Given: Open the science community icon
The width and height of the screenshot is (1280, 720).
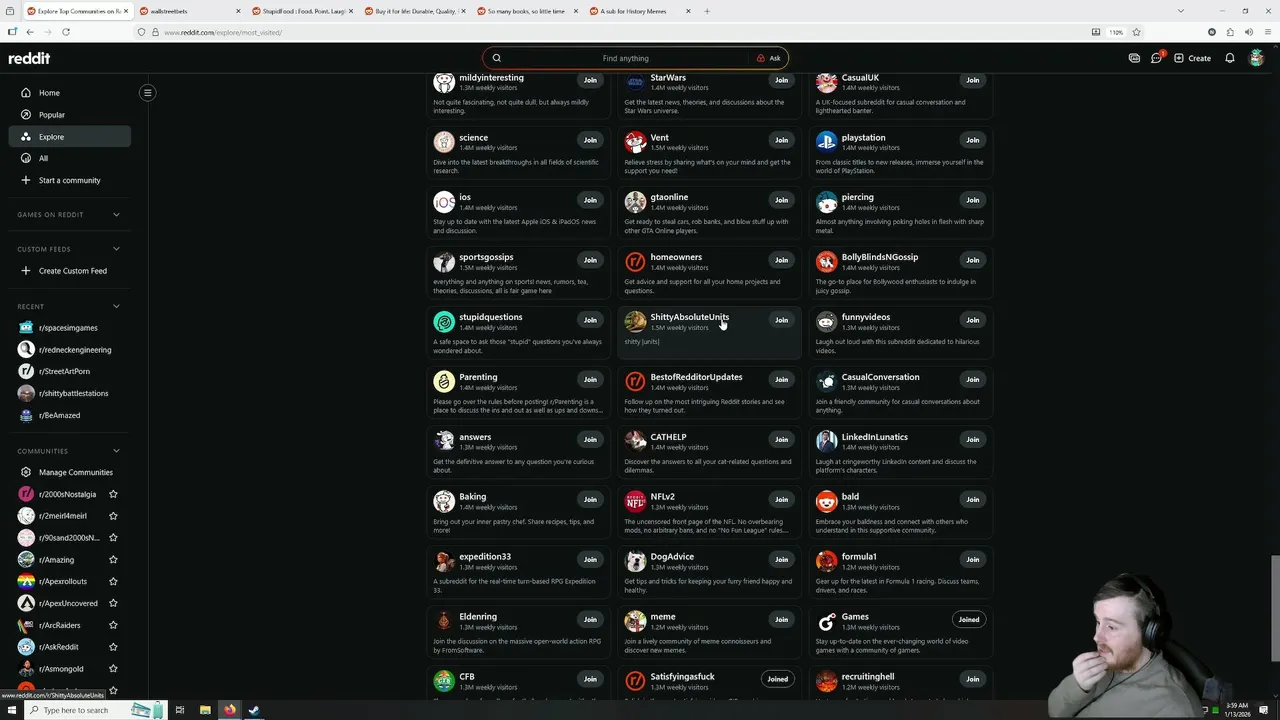Looking at the screenshot, I should (444, 141).
